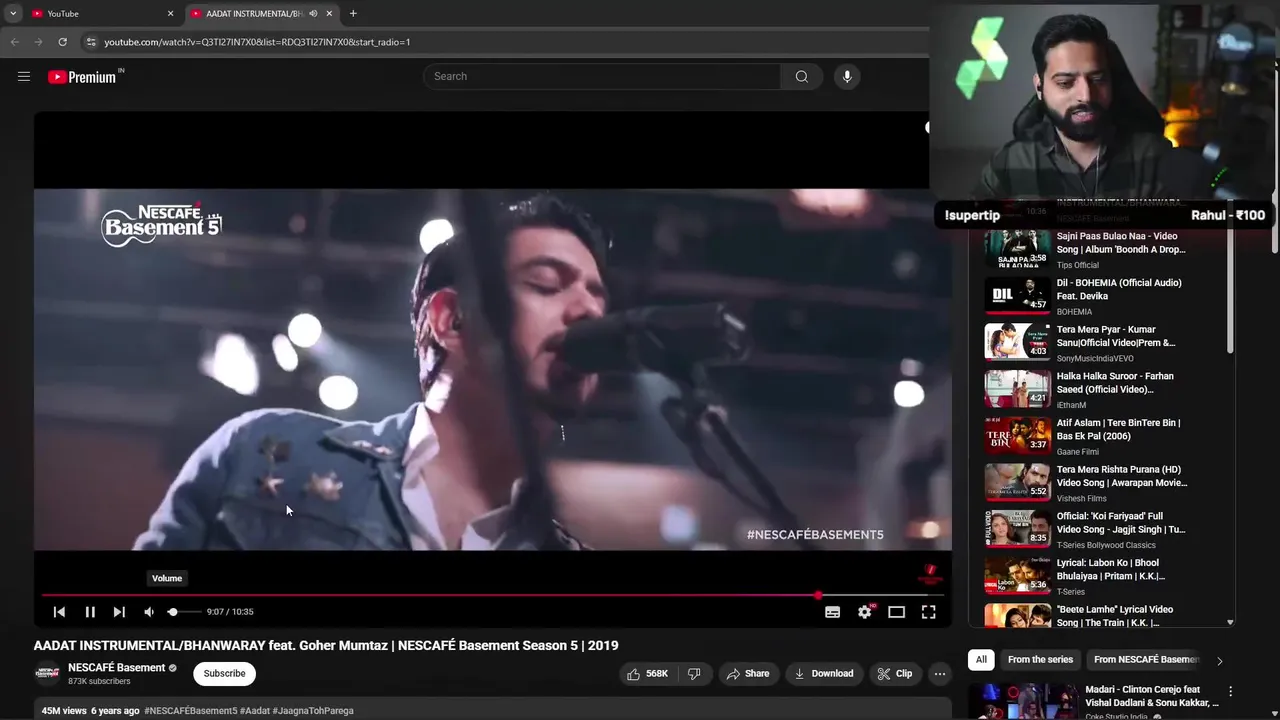Image resolution: width=1280 pixels, height=720 pixels.
Task: Skip to previous video in player
Action: [x=59, y=612]
